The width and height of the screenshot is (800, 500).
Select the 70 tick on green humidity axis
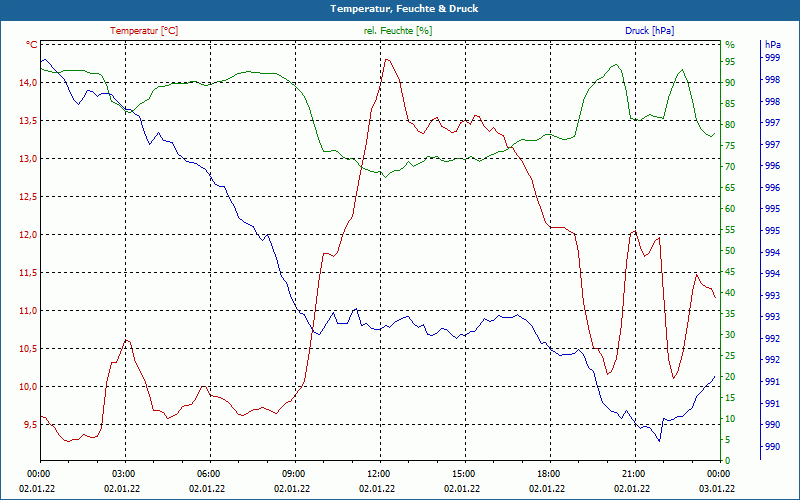[x=730, y=167]
